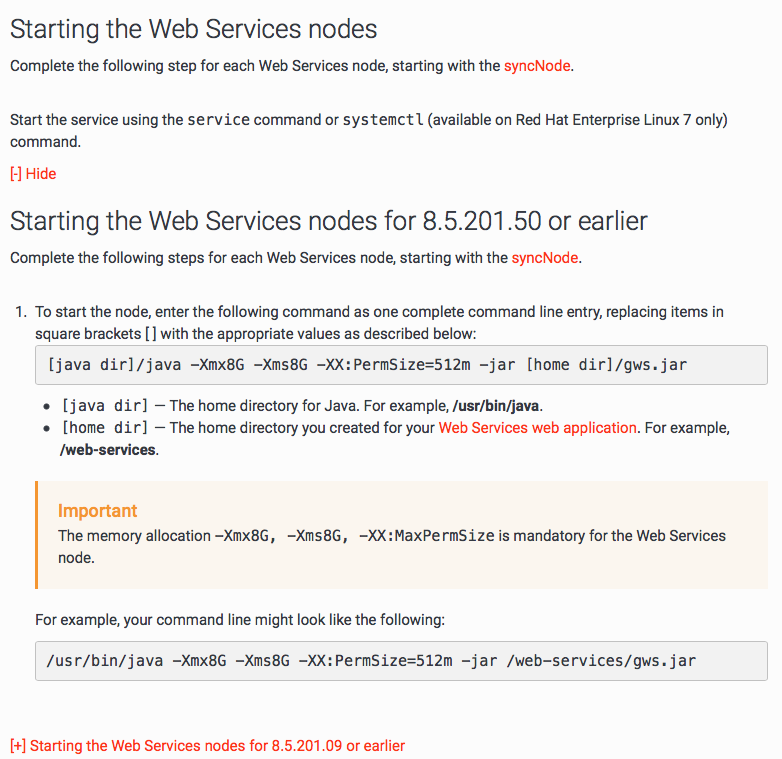Expand the 8.5.201.09 or earlier section
The image size is (782, 759).
pyautogui.click(x=207, y=745)
